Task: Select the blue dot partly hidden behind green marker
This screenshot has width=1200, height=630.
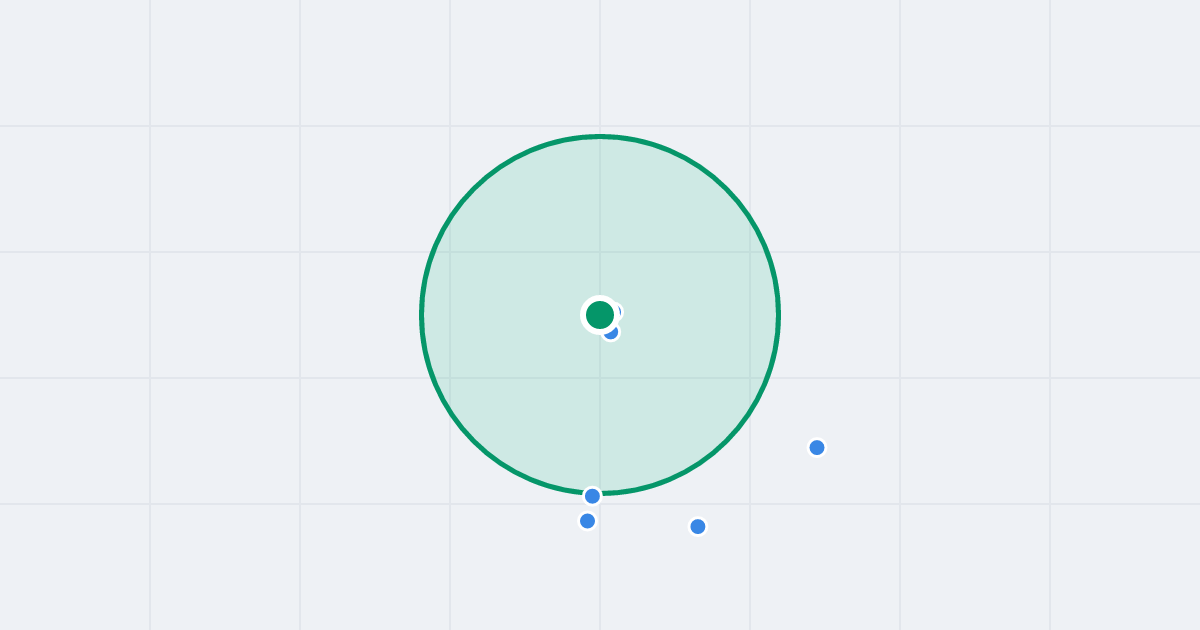Action: (616, 311)
